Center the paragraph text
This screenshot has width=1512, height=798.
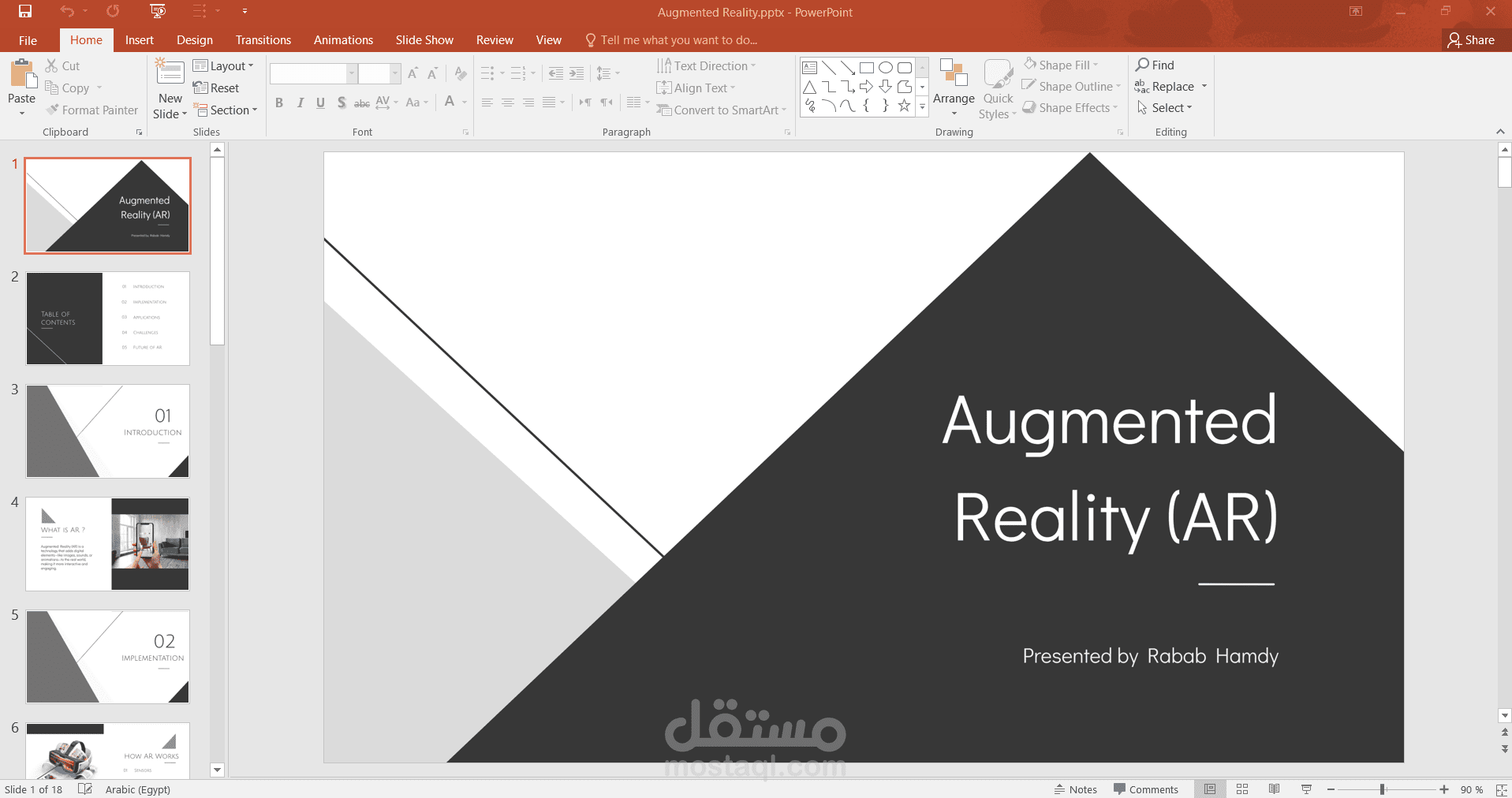(x=508, y=103)
